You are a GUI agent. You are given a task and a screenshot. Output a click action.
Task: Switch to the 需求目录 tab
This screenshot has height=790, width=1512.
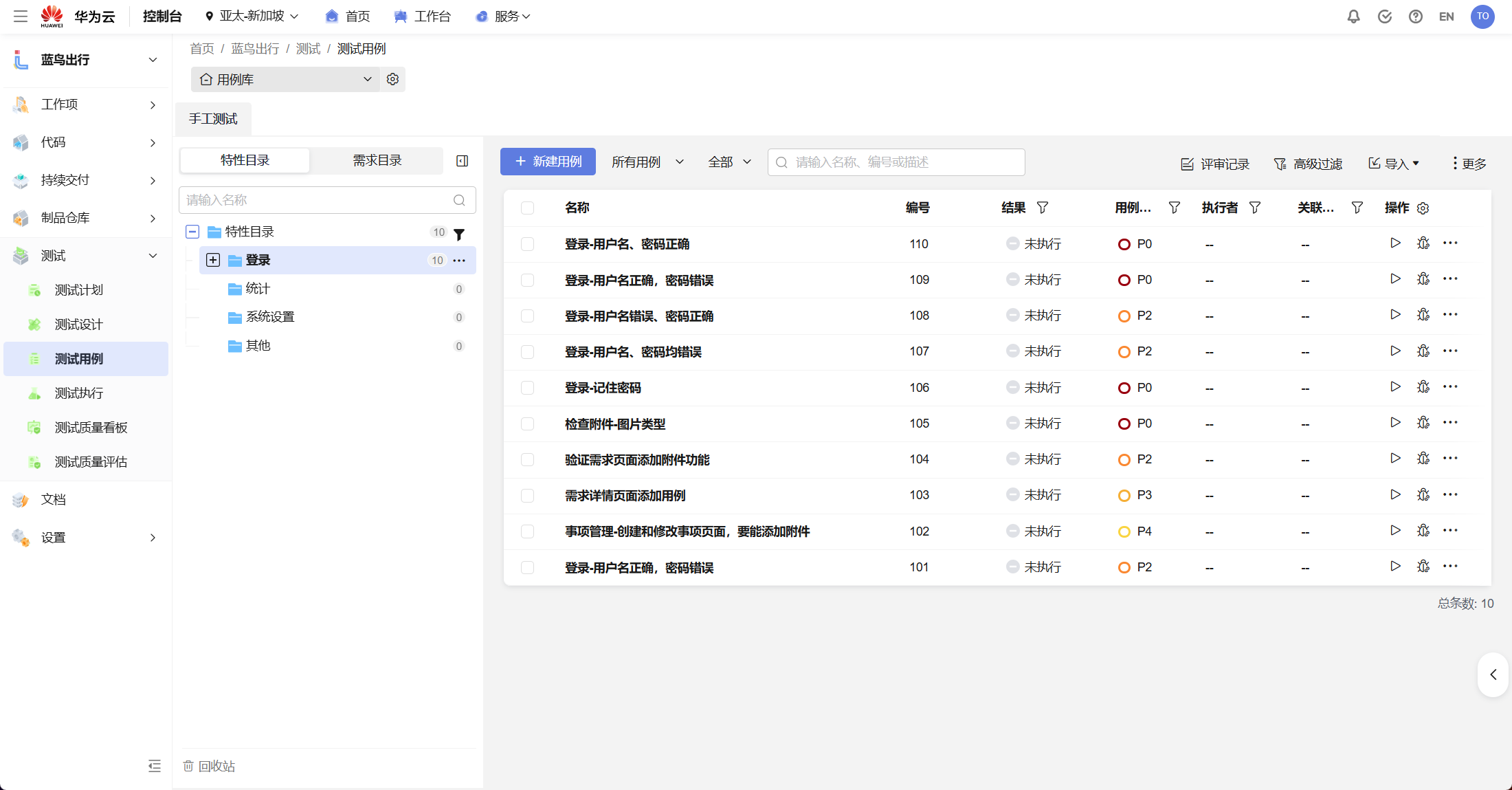pyautogui.click(x=377, y=160)
